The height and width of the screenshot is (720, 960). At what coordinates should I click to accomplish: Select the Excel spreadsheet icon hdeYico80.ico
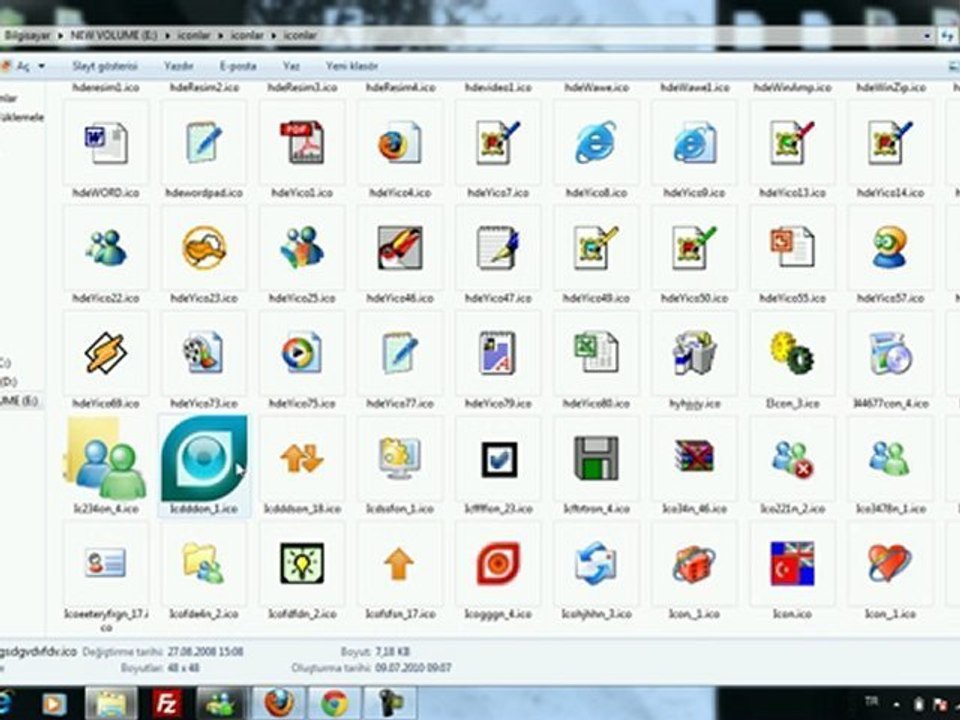[596, 353]
